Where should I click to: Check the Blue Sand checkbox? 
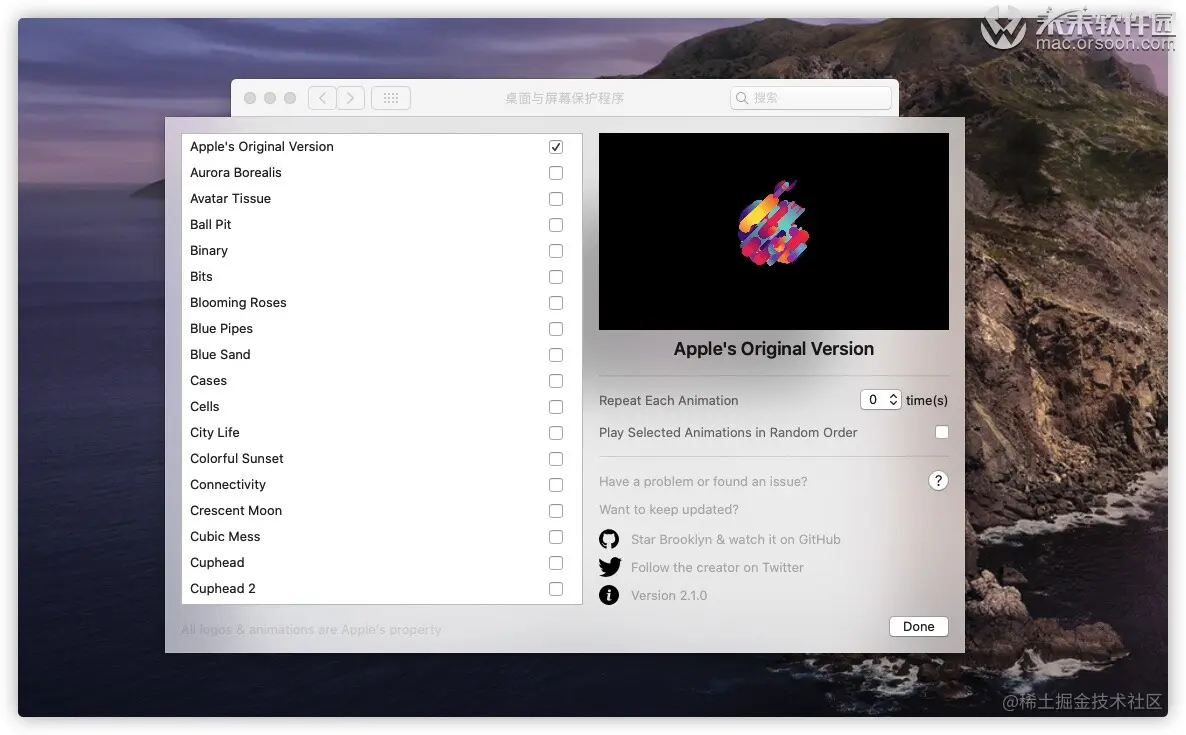pos(556,355)
